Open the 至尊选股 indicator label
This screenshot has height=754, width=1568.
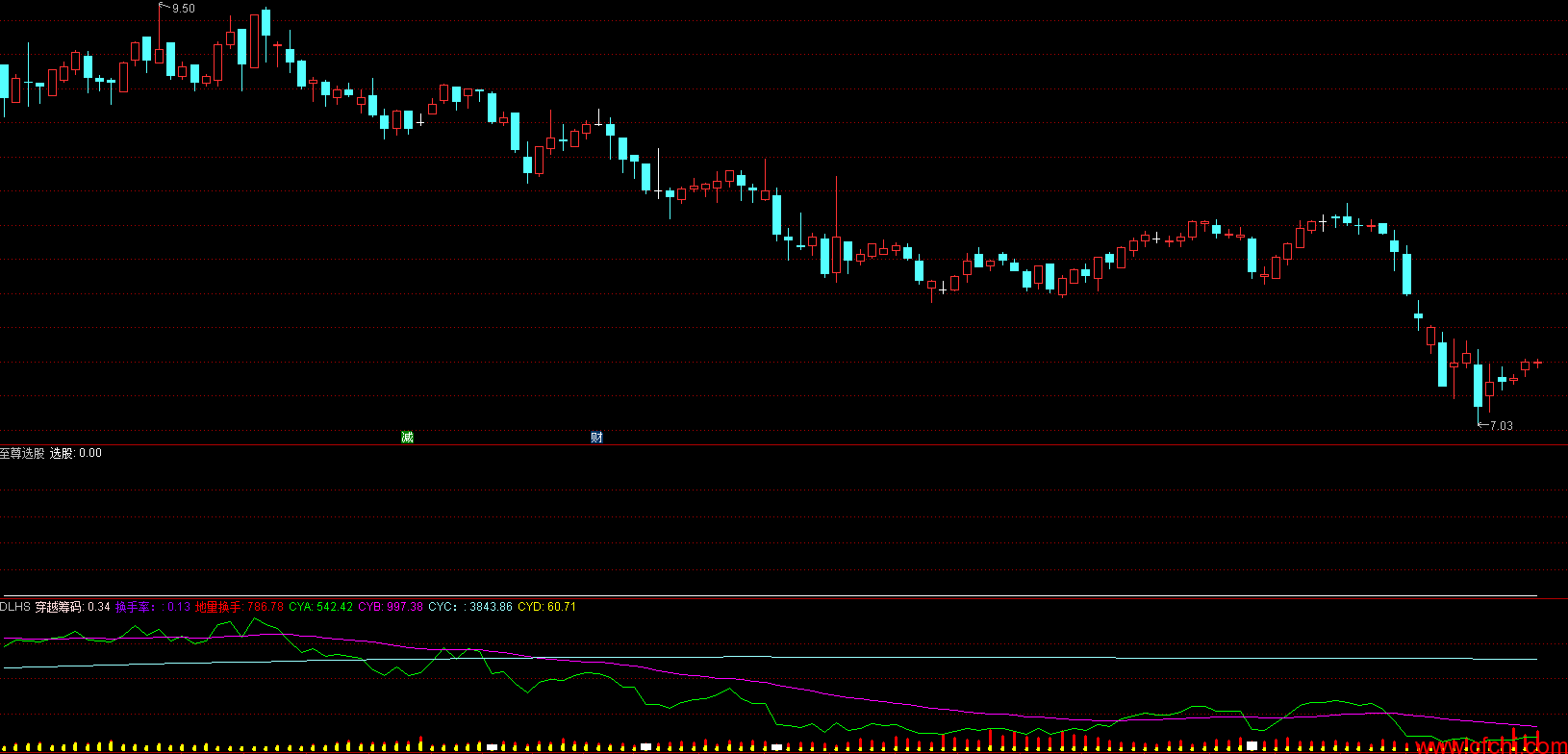coord(22,453)
